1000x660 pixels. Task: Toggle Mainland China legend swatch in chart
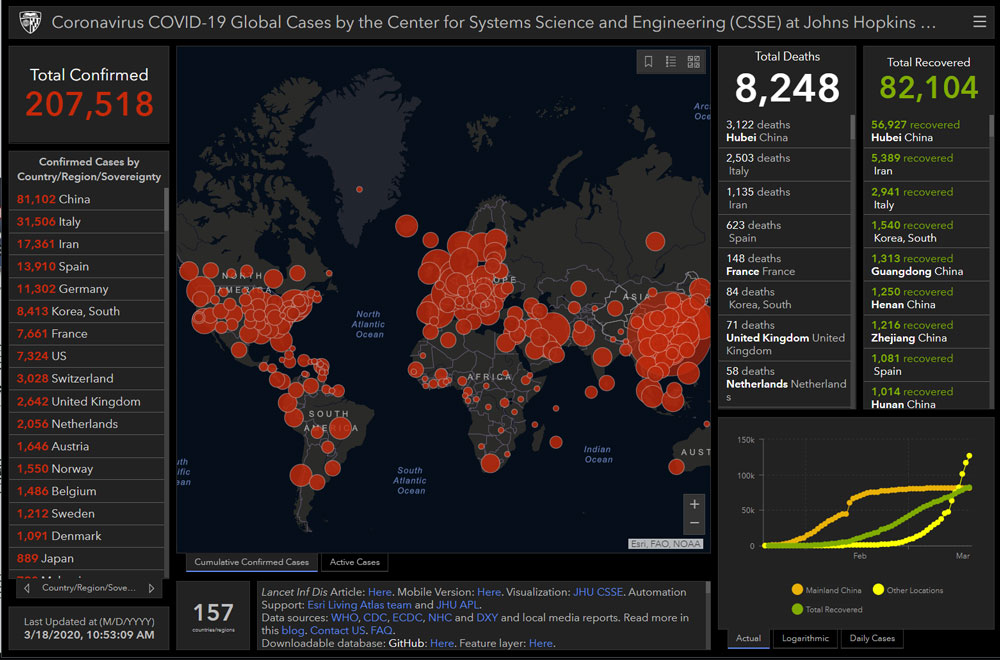(x=797, y=589)
